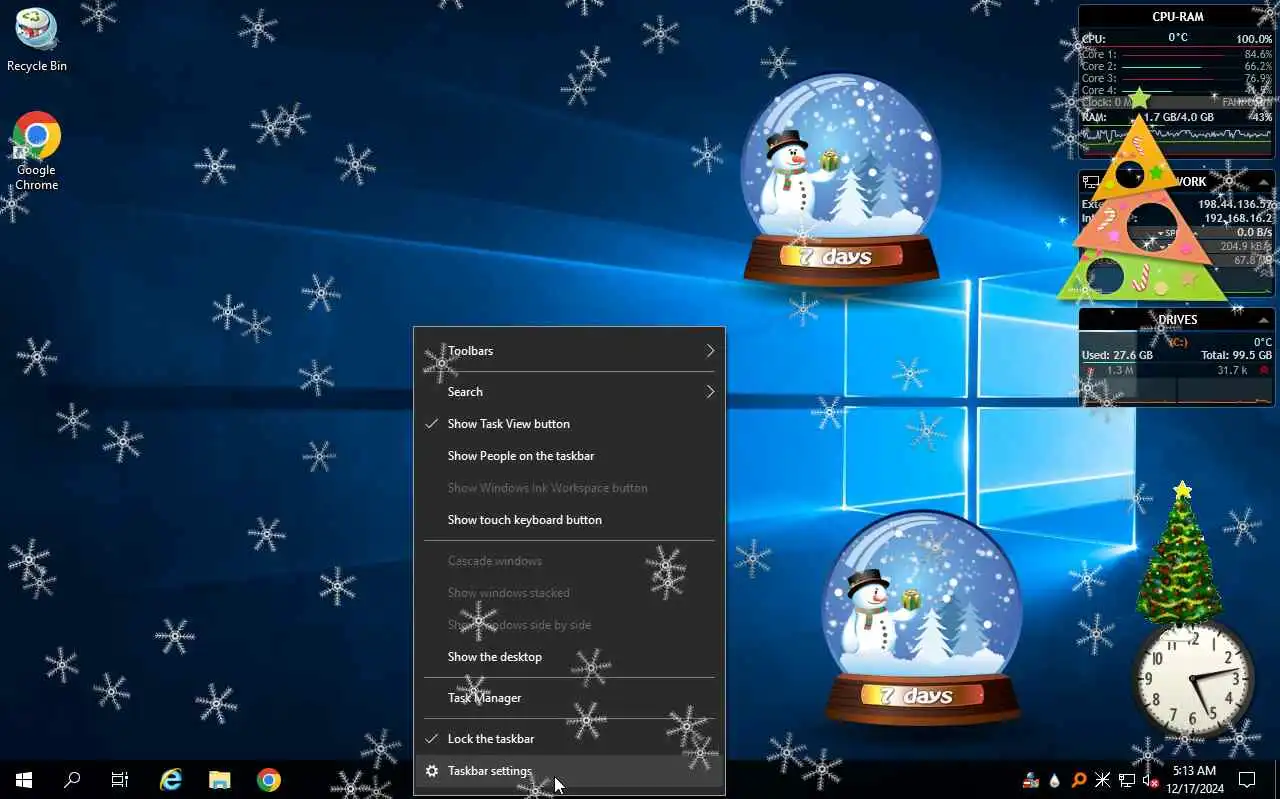
Task: Open the Recycle Bin desktop icon
Action: tap(37, 41)
